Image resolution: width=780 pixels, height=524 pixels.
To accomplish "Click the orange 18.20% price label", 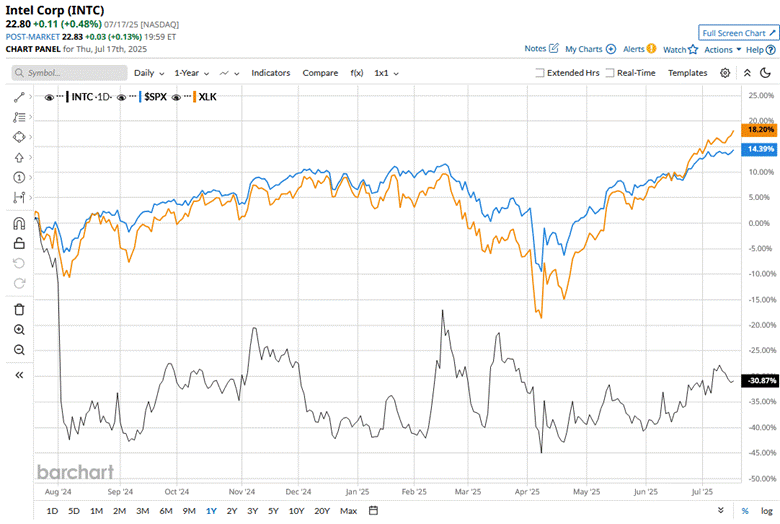I will (759, 130).
